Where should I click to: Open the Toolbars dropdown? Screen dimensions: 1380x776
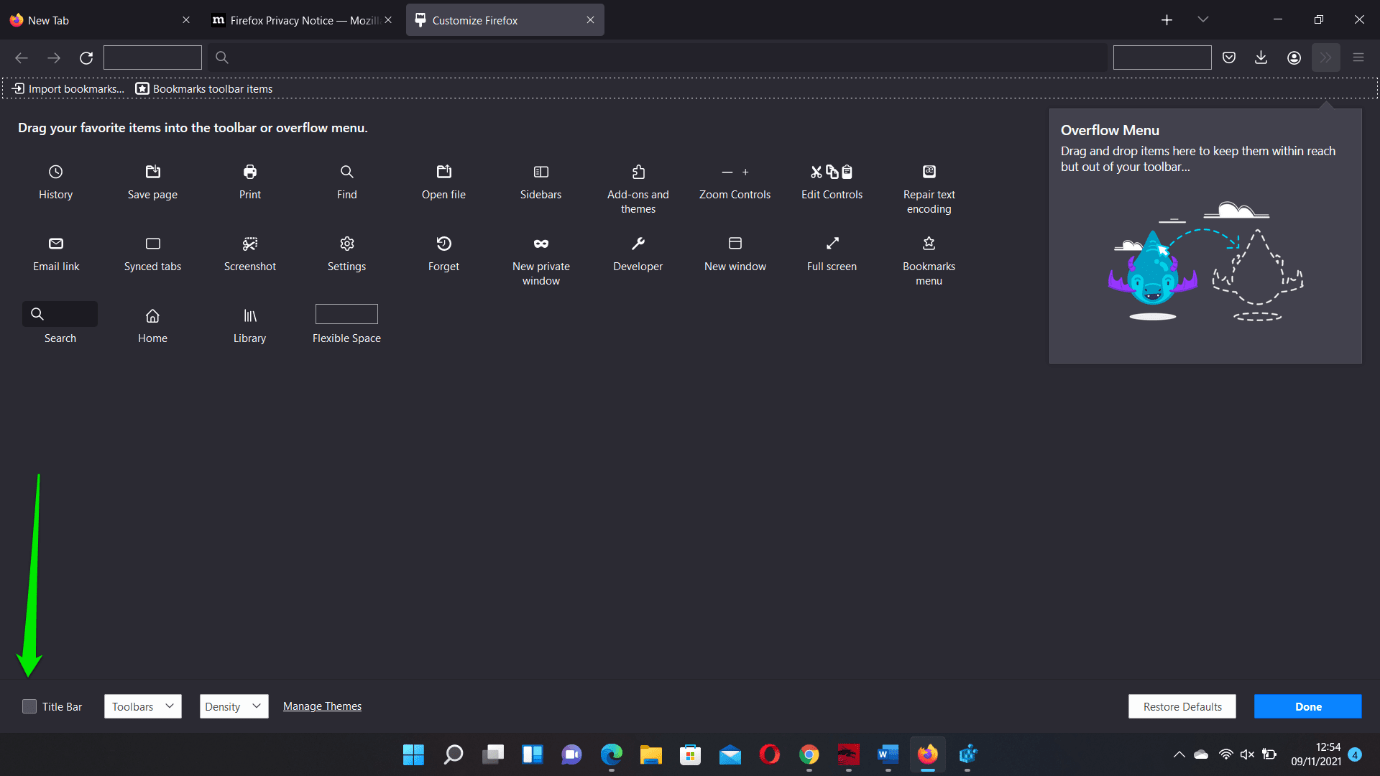click(x=143, y=707)
